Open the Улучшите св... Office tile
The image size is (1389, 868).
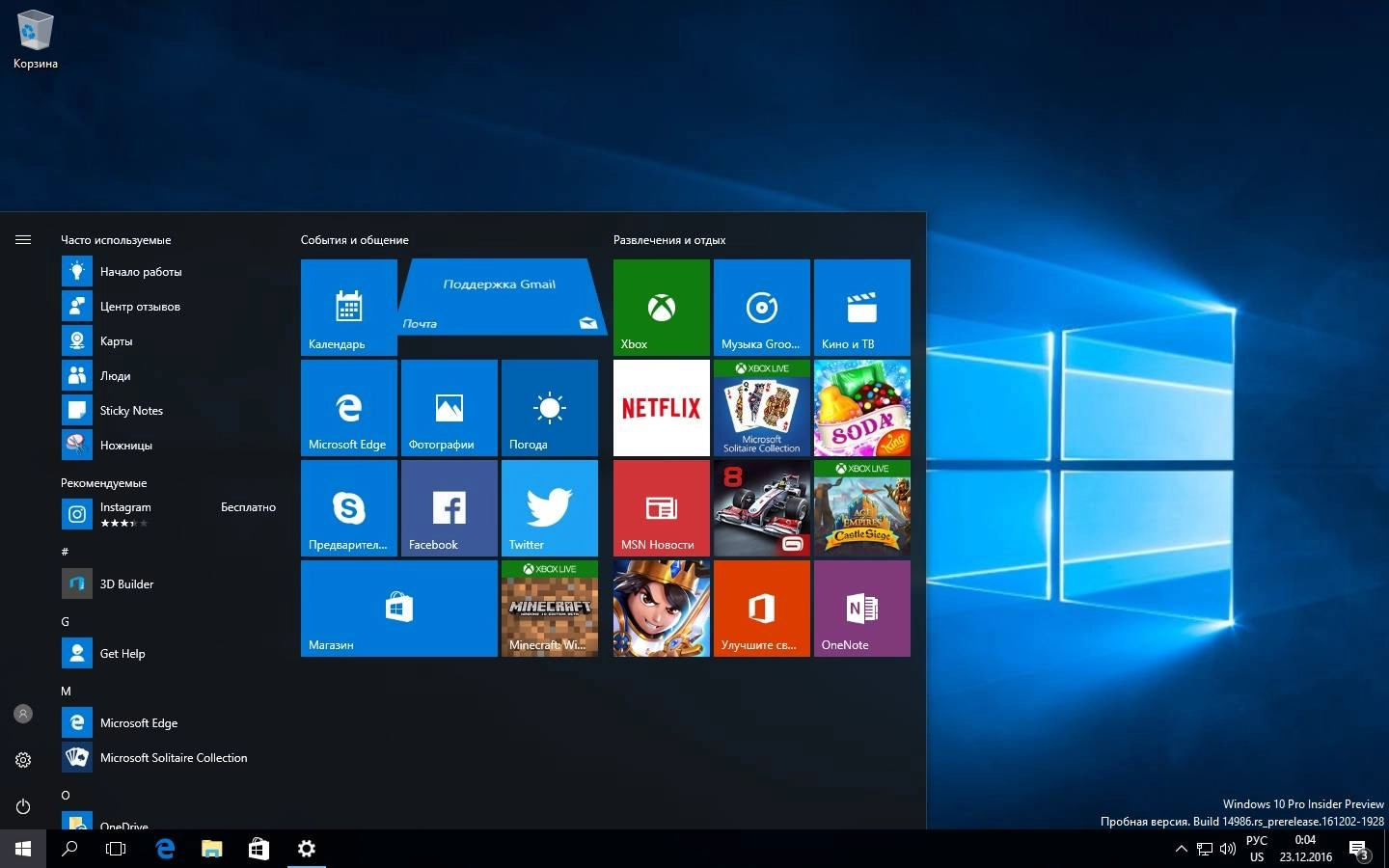(x=762, y=609)
